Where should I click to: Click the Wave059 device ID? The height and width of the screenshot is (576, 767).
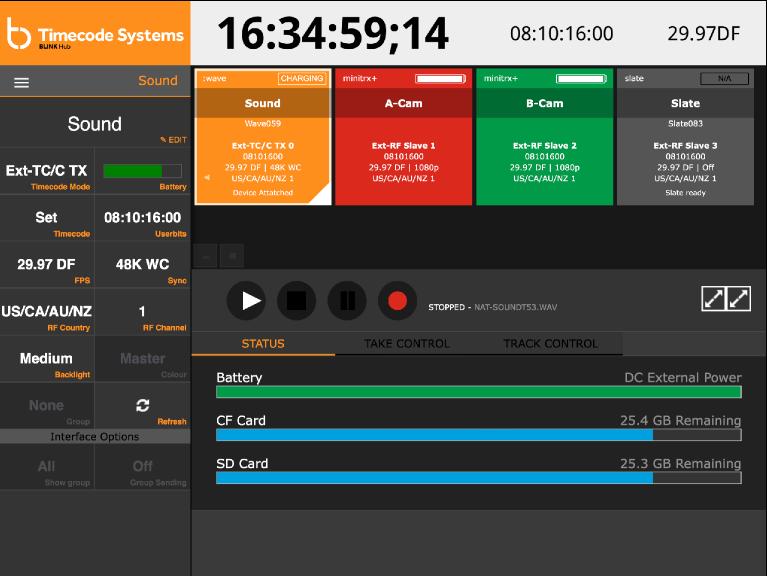263,124
